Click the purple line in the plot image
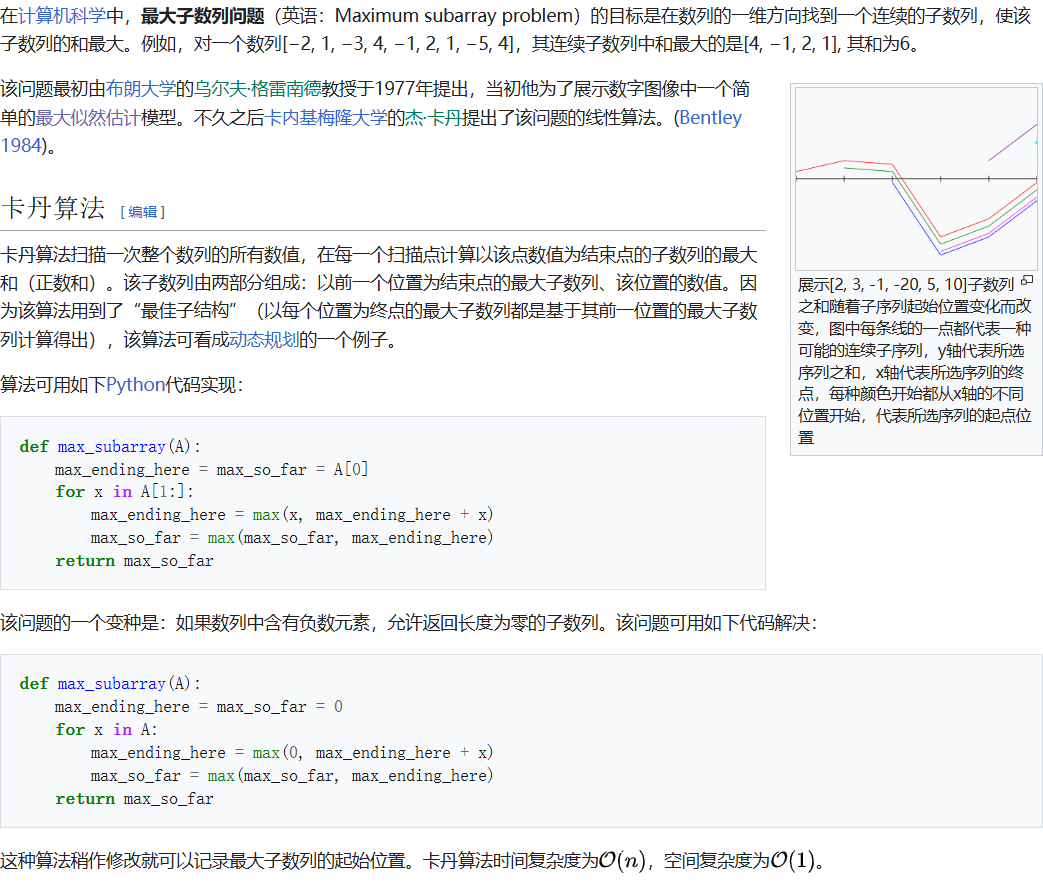The height and width of the screenshot is (893, 1043). pos(1013,142)
